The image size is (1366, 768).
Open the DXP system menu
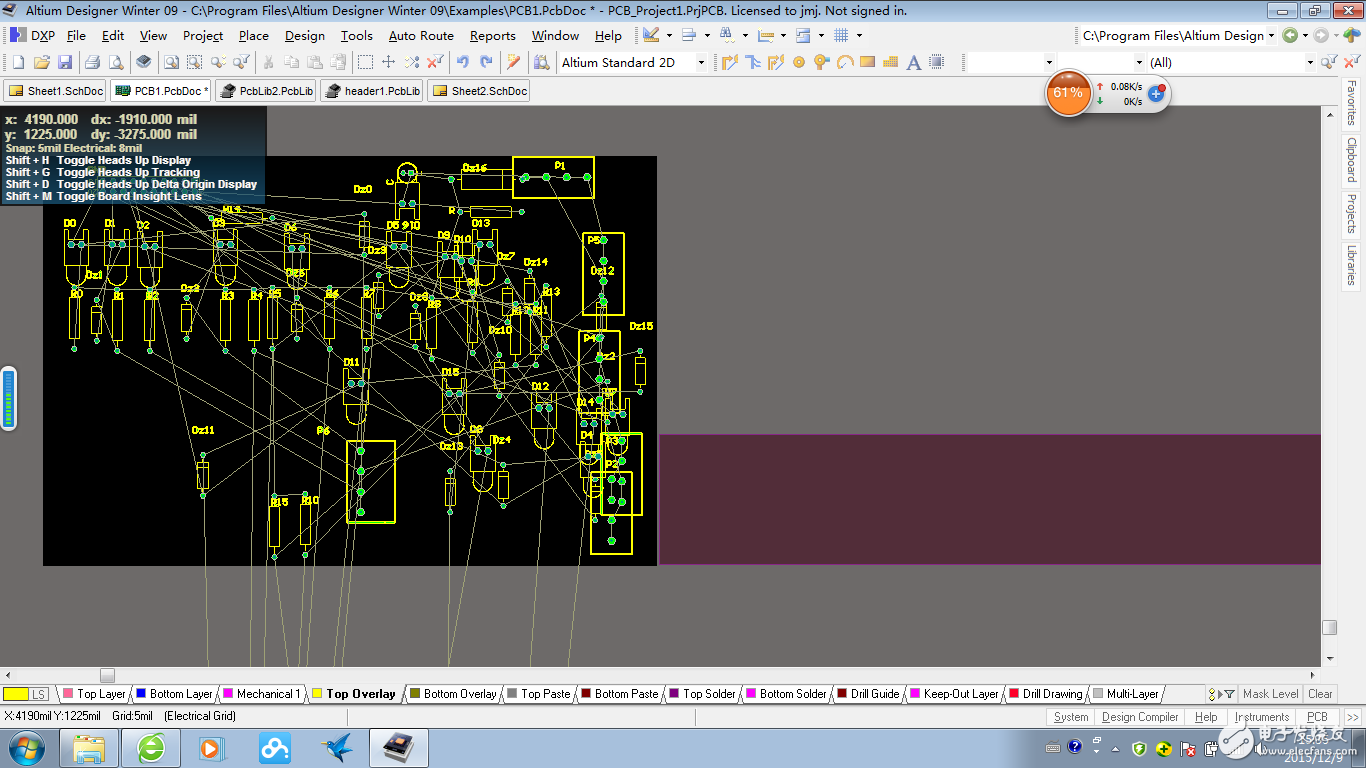coord(33,35)
